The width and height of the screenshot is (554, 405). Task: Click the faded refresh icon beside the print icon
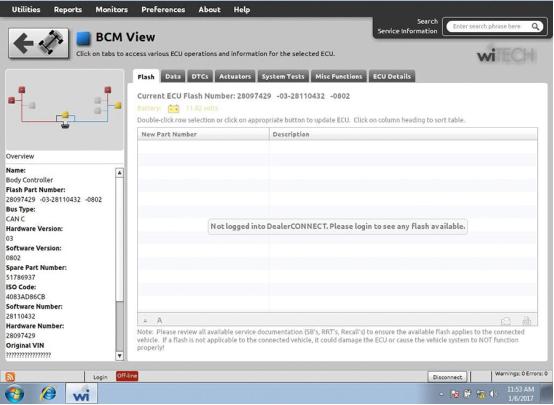pos(506,321)
